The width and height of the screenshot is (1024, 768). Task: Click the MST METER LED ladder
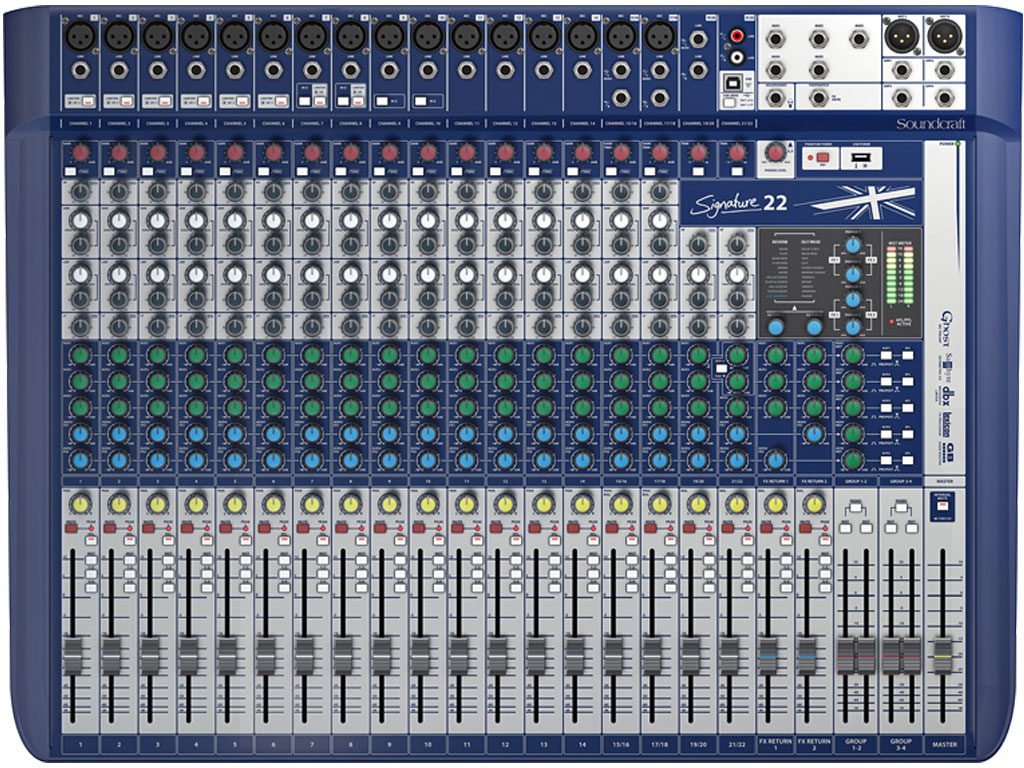(x=900, y=274)
